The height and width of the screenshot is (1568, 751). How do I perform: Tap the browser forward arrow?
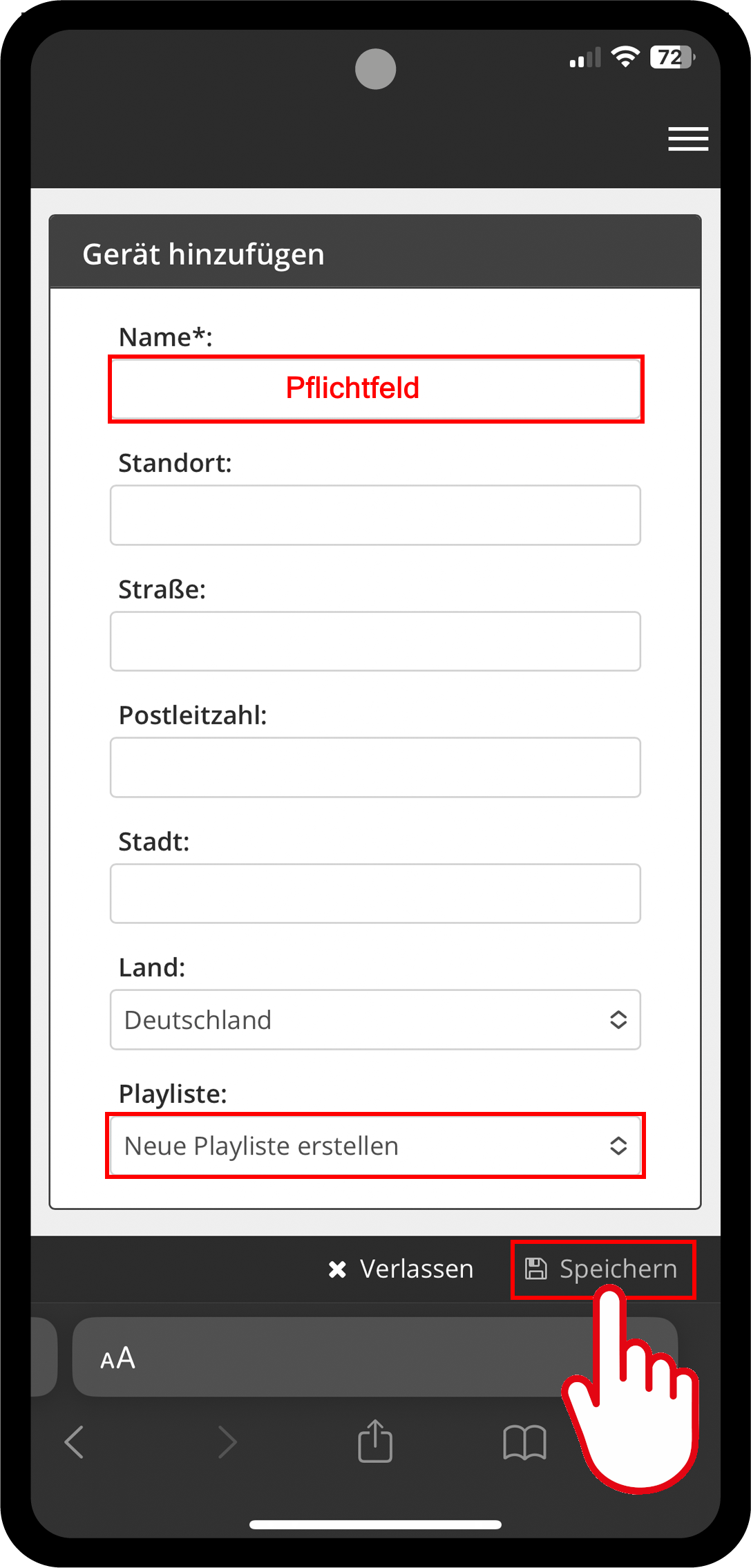coord(227,1442)
